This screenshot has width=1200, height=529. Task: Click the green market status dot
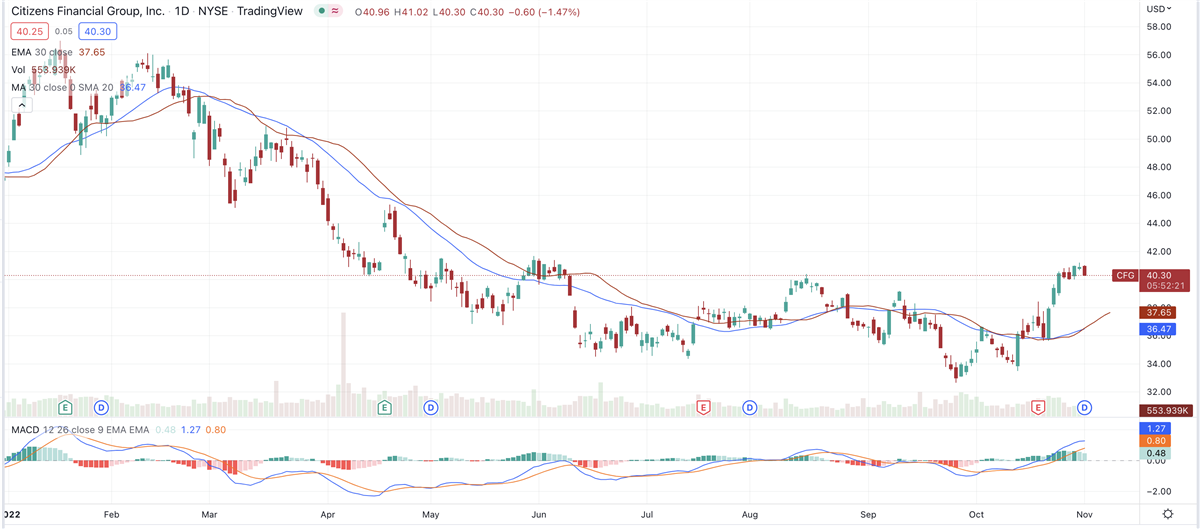(x=320, y=12)
